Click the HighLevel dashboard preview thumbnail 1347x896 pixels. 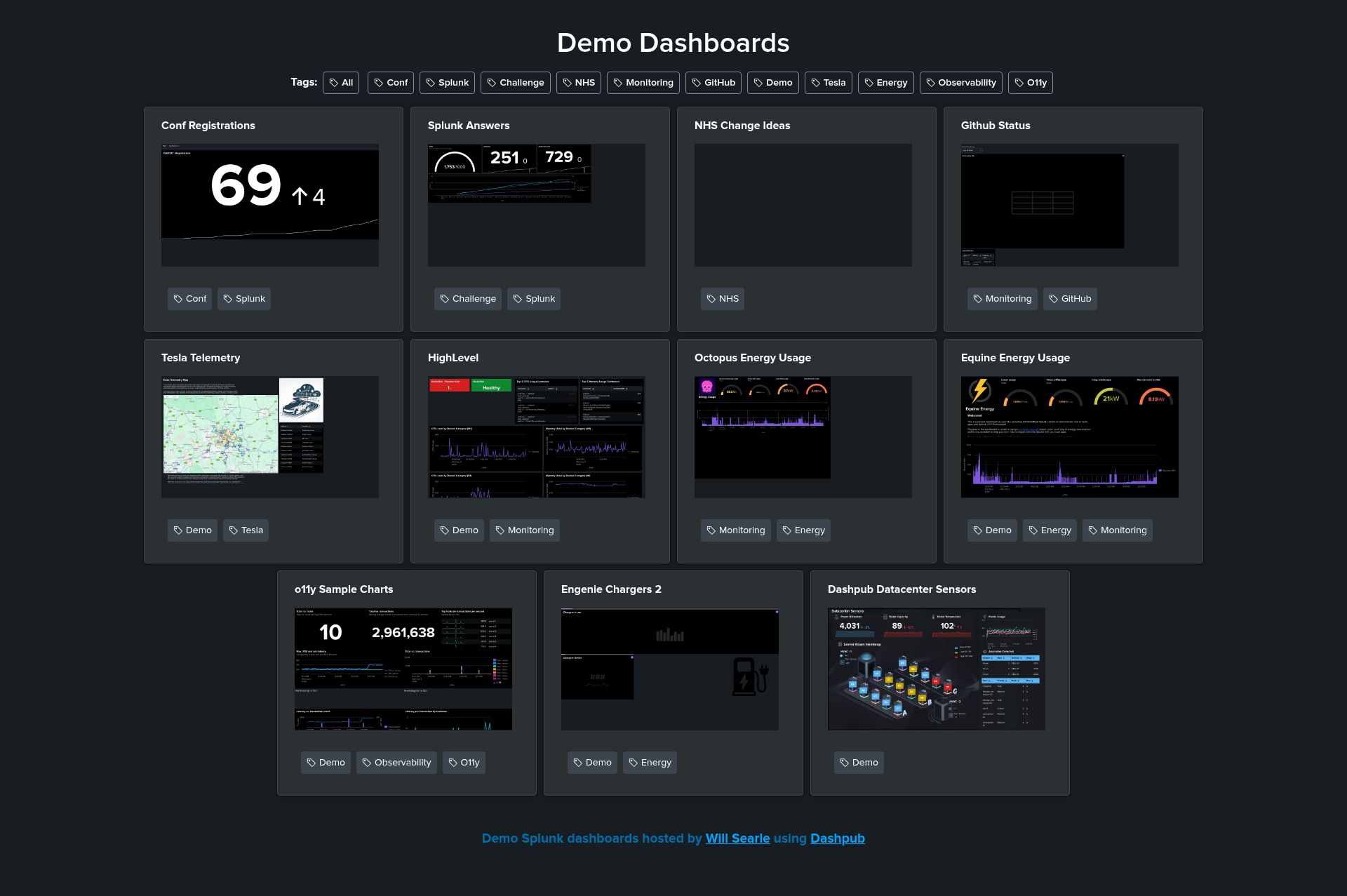537,436
